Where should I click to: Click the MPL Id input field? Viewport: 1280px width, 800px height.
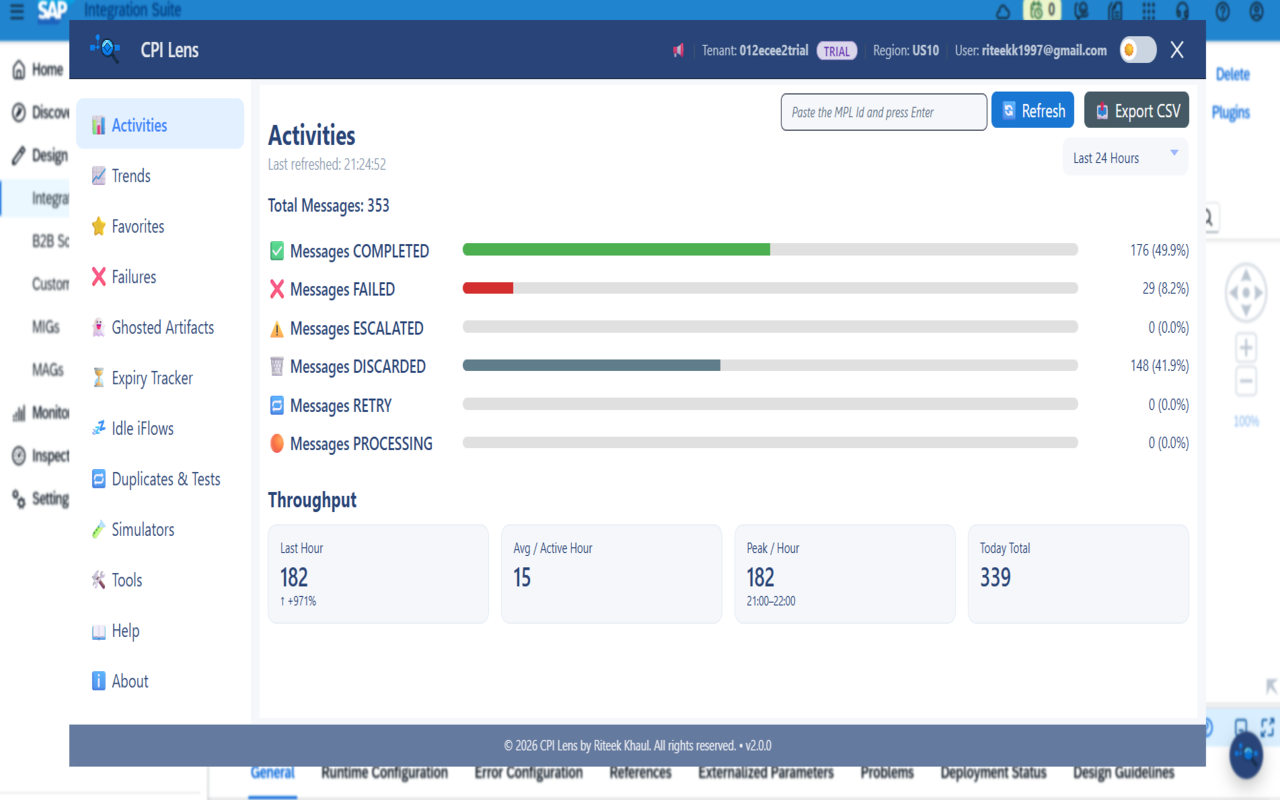click(x=883, y=111)
